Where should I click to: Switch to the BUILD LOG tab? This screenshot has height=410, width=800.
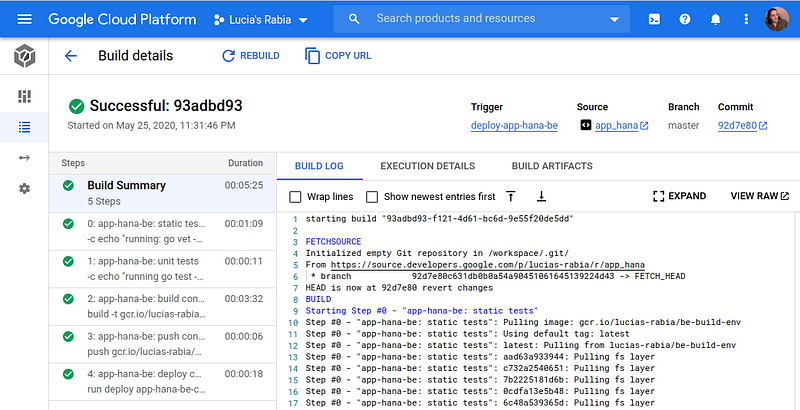tap(319, 166)
